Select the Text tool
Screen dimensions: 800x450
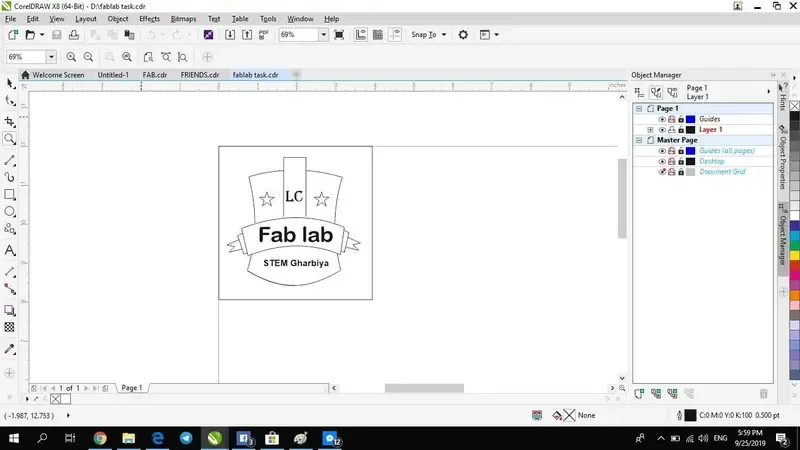pyautogui.click(x=10, y=250)
